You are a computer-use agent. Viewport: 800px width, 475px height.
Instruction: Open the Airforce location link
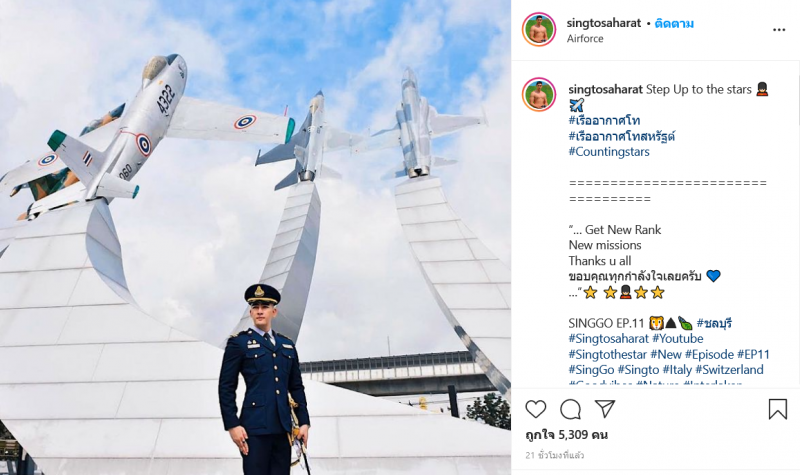585,39
